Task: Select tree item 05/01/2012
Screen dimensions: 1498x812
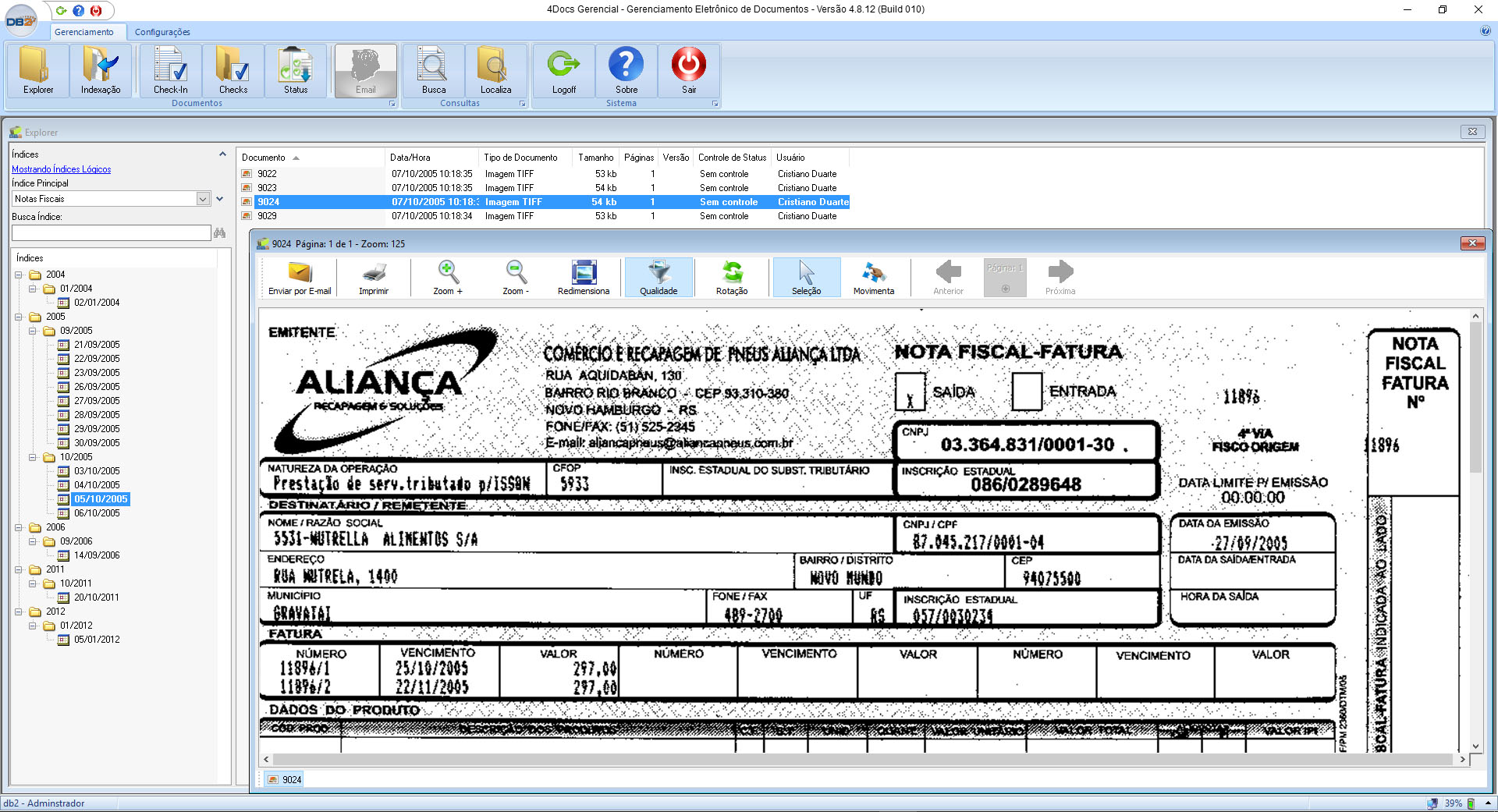Action: [x=97, y=640]
